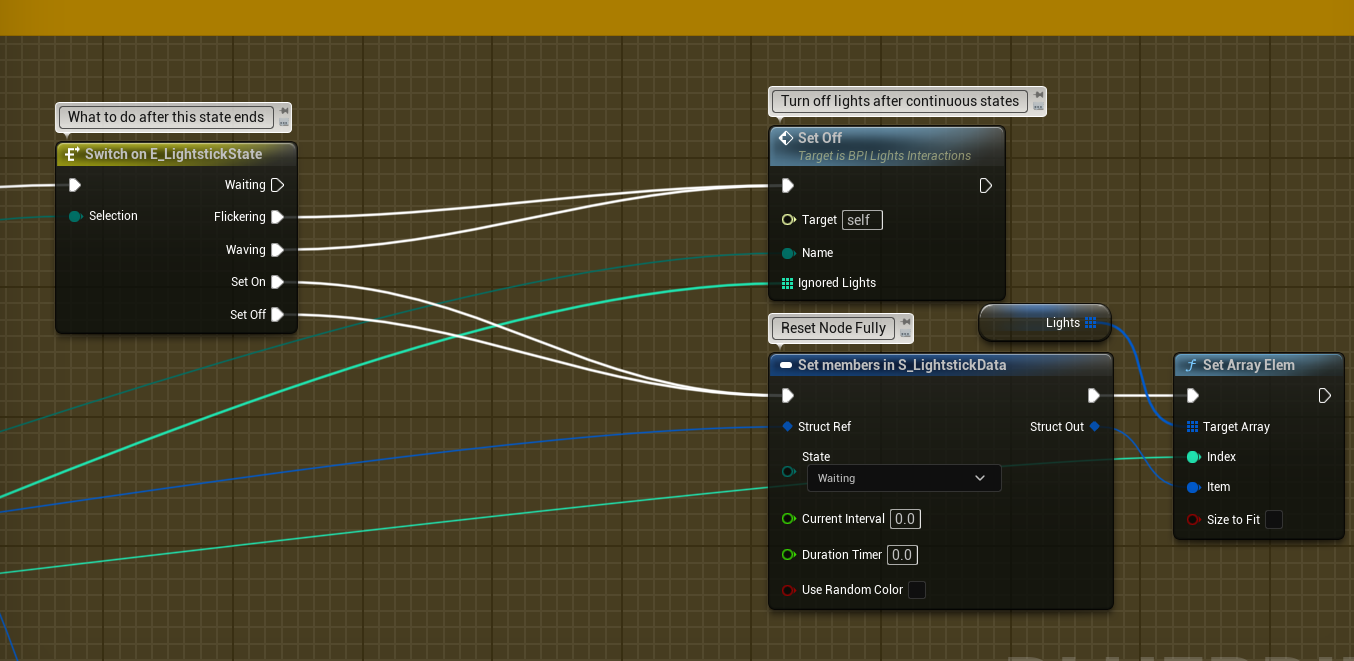Toggle comment bubble pin on Reset Node Fully
Viewport: 1354px width, 661px height.
904,322
